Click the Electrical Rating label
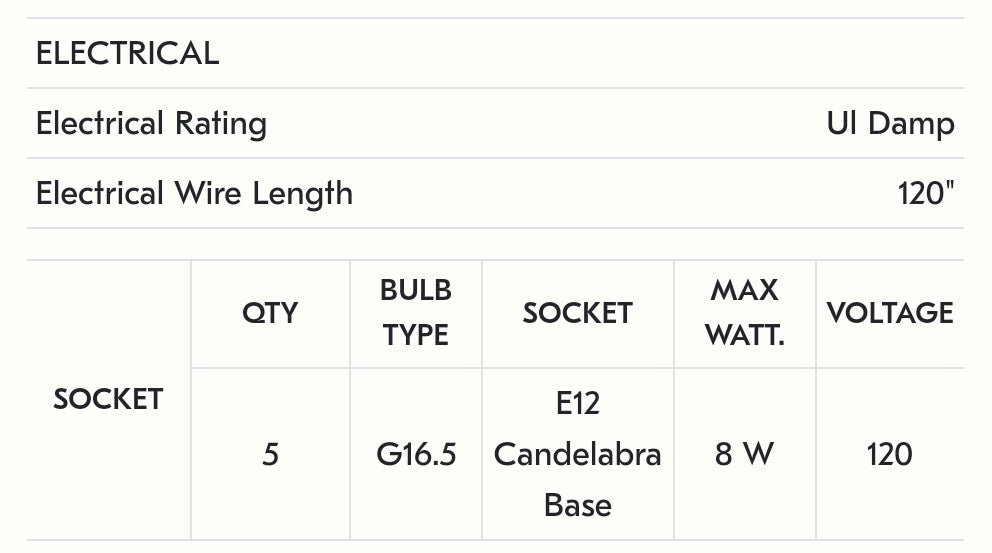This screenshot has height=553, width=992. click(151, 124)
